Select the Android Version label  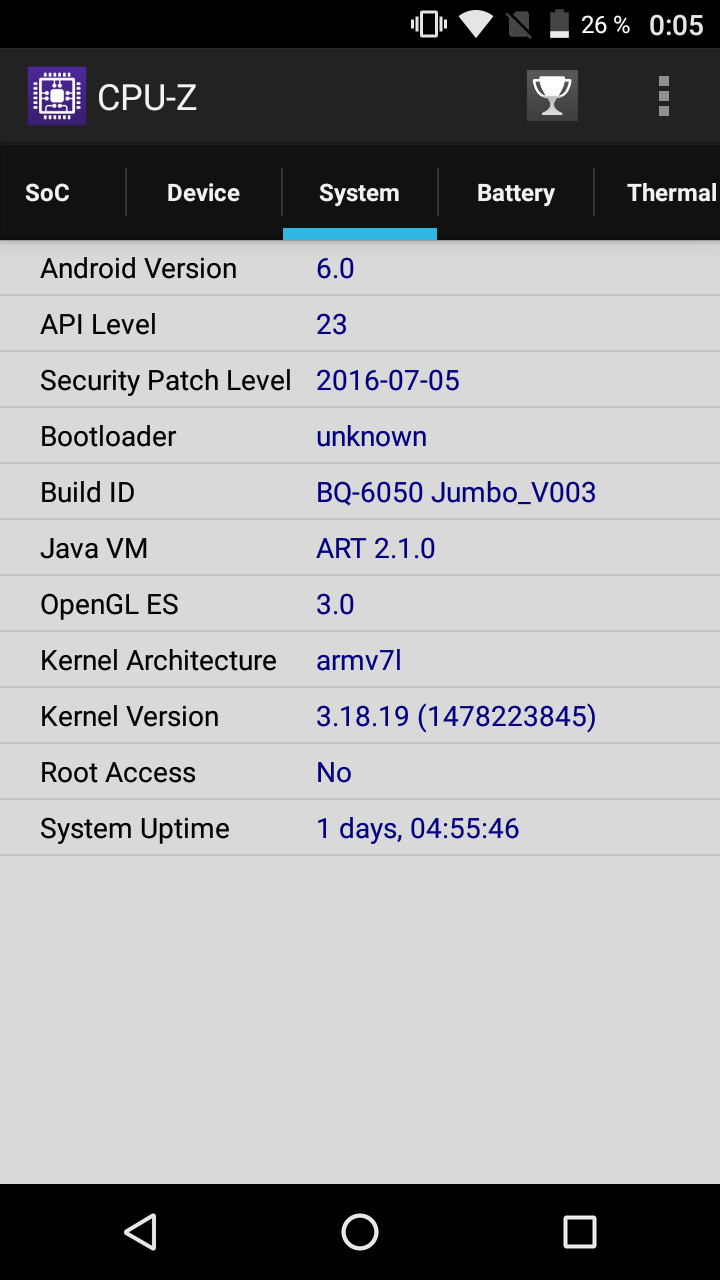(x=138, y=268)
